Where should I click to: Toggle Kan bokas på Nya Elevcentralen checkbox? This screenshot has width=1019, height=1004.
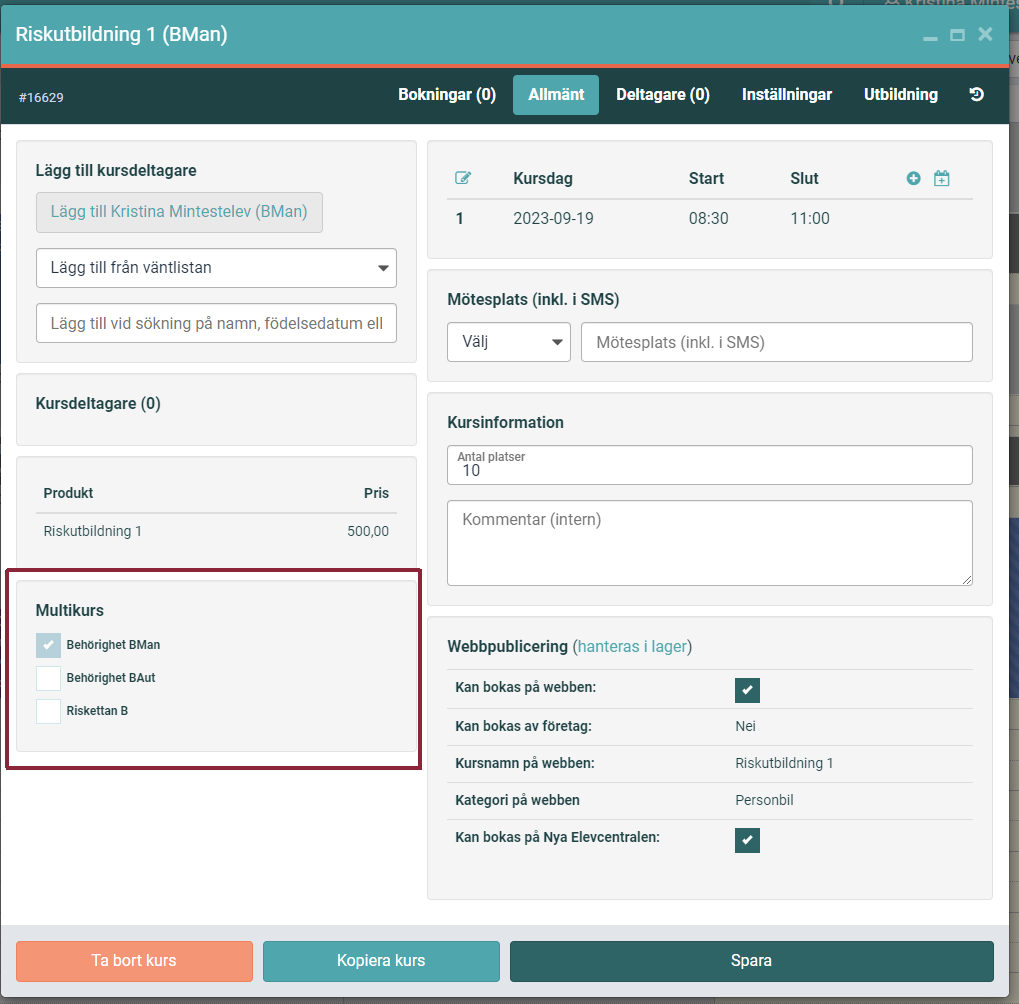click(x=747, y=840)
